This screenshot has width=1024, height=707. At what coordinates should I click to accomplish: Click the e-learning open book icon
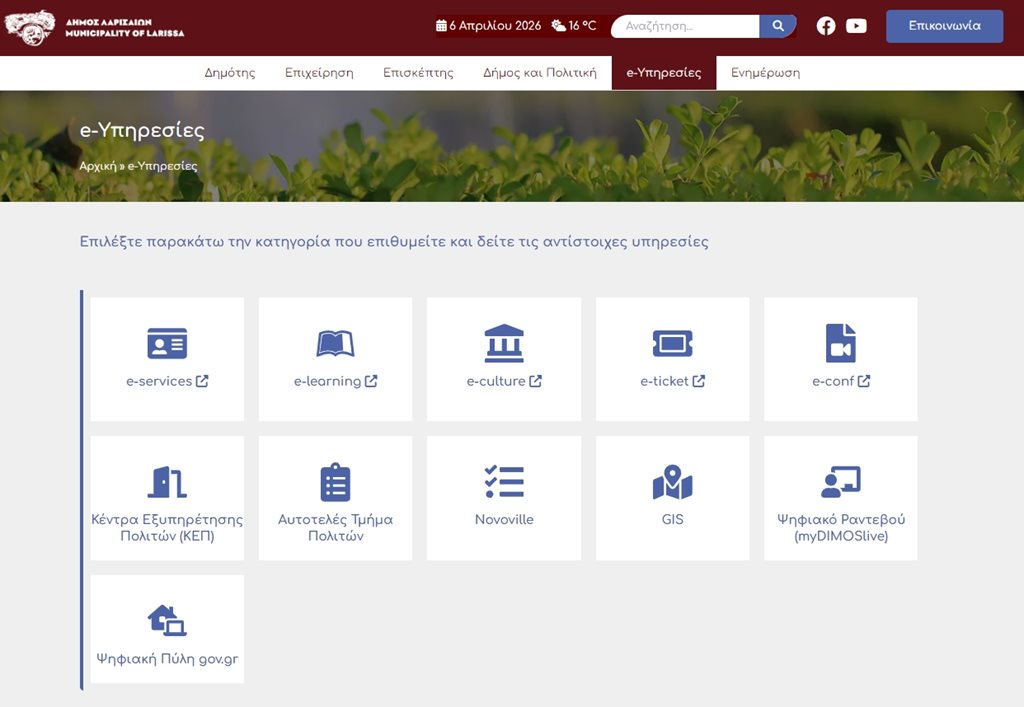(335, 343)
